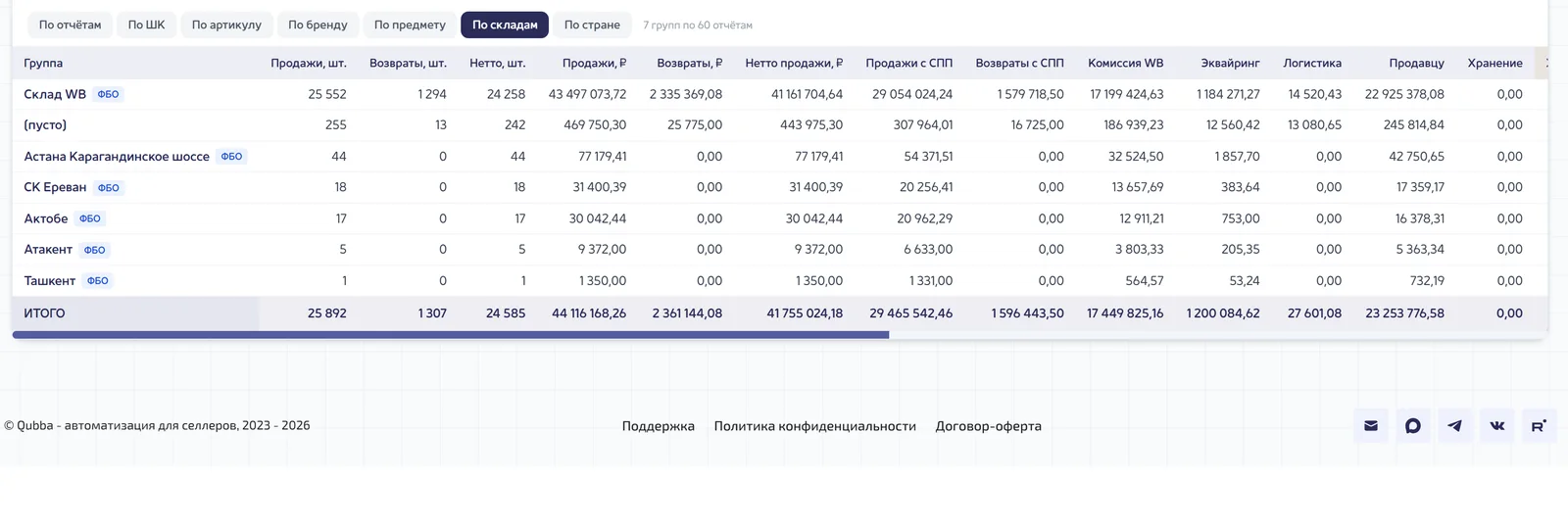Click the Продажи, ₽ column header
The image size is (1568, 529).
(x=594, y=63)
